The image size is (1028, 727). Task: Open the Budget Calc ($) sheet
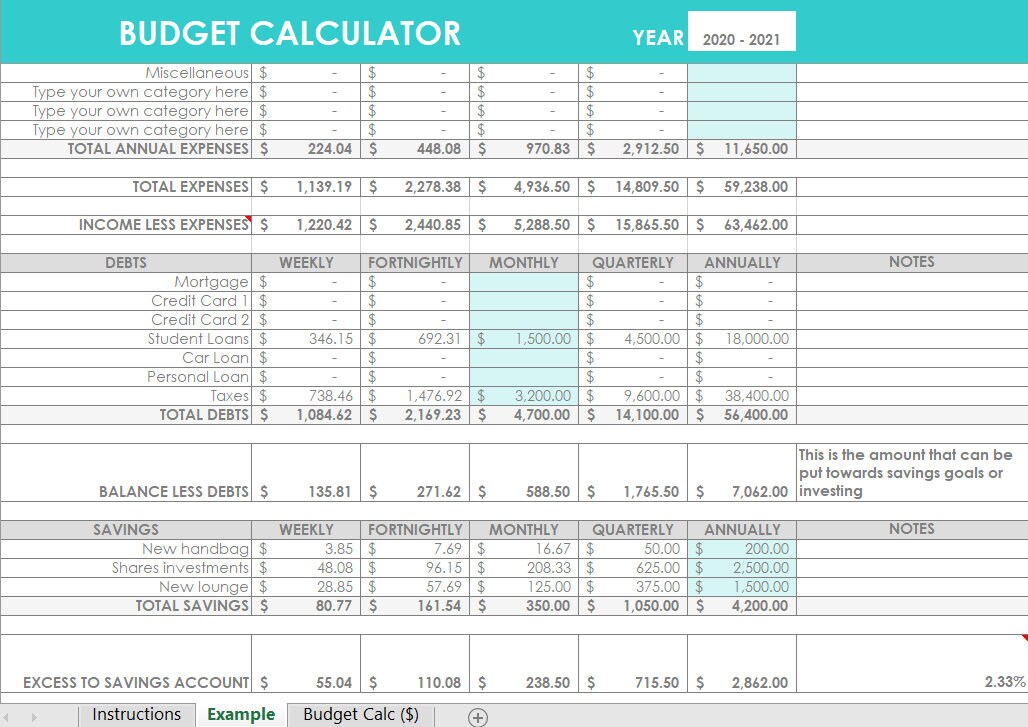point(360,715)
